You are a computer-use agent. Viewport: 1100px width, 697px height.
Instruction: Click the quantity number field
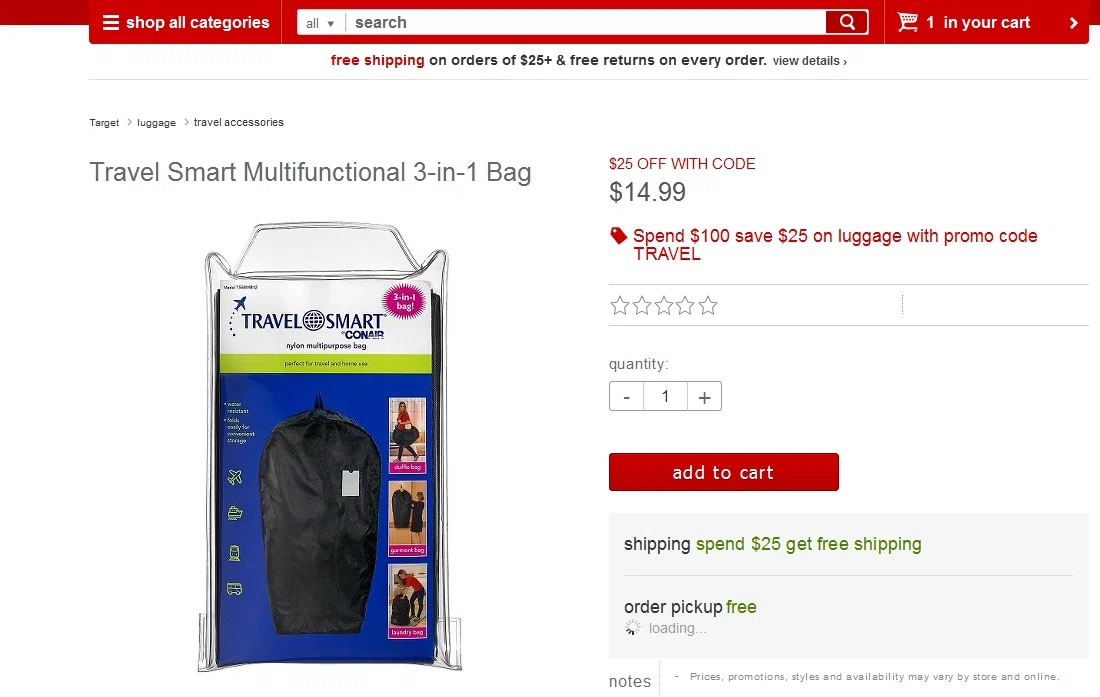pos(665,396)
